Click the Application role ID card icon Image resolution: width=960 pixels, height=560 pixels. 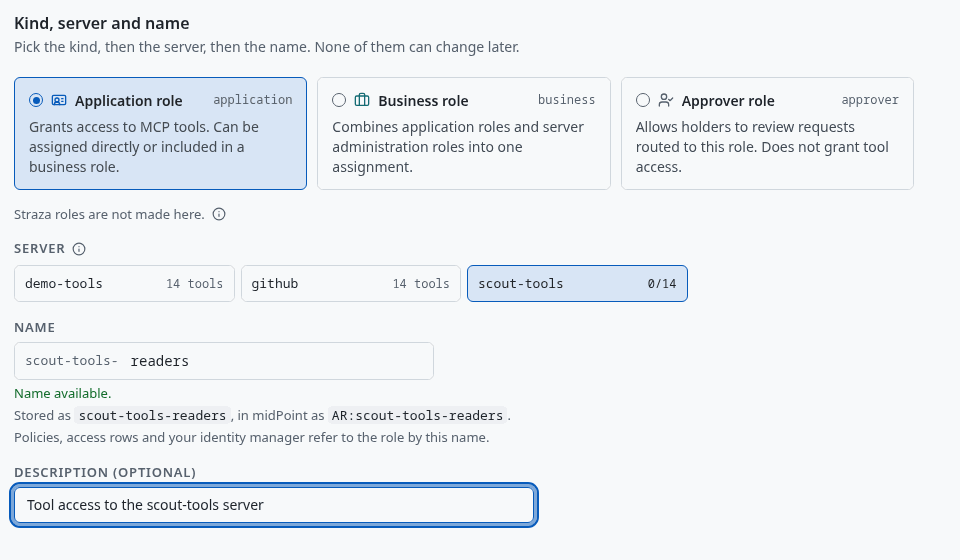[59, 100]
